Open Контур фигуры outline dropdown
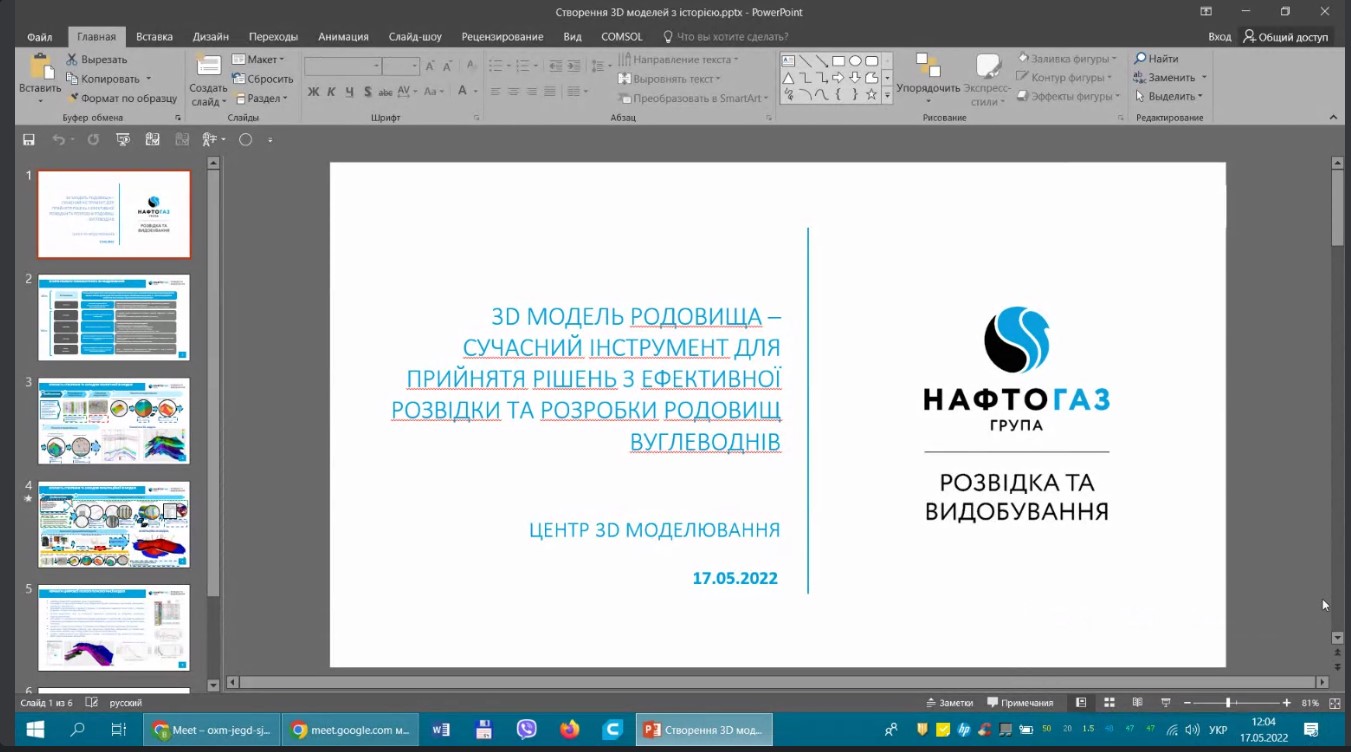Image resolution: width=1351 pixels, height=752 pixels. [1064, 77]
